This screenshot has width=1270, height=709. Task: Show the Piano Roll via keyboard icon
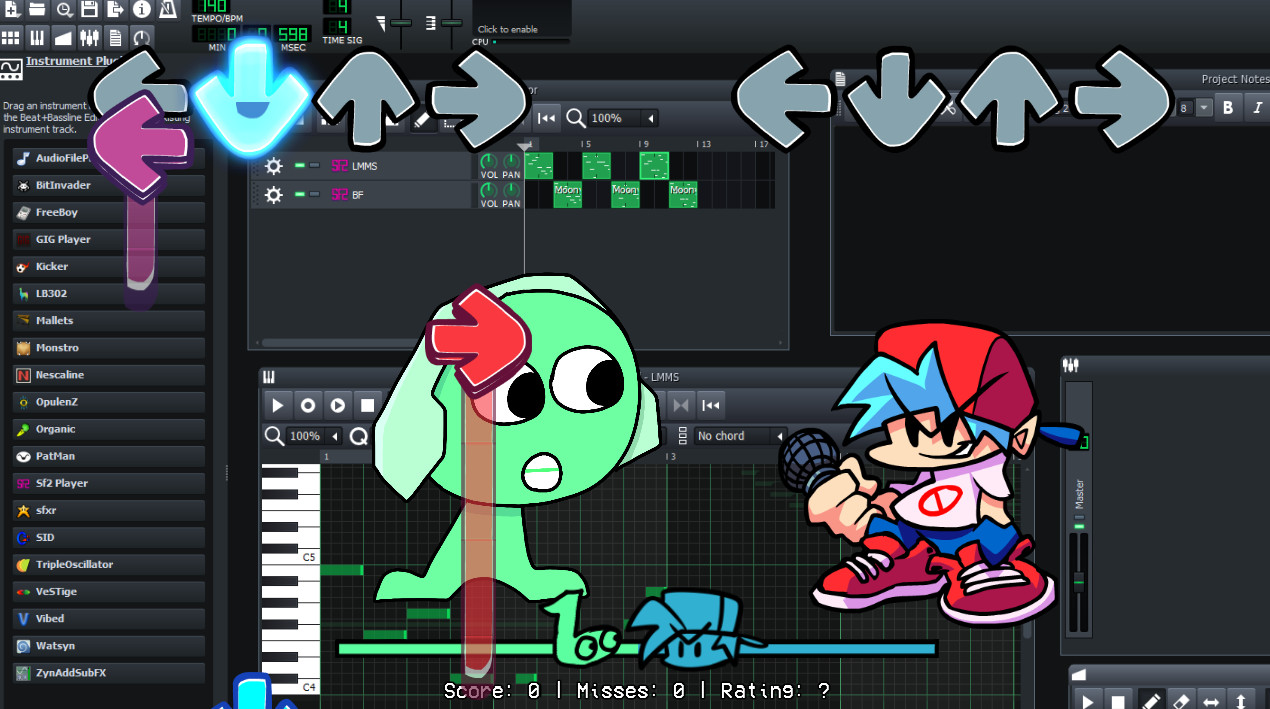(37, 38)
